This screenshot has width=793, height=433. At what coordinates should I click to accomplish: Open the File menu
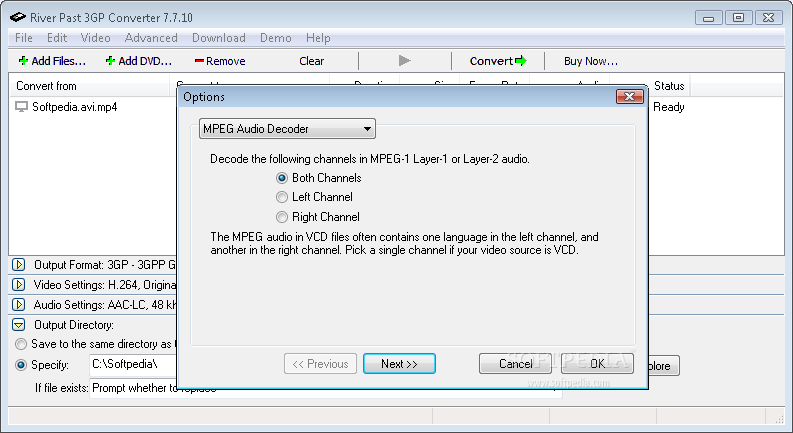24,38
